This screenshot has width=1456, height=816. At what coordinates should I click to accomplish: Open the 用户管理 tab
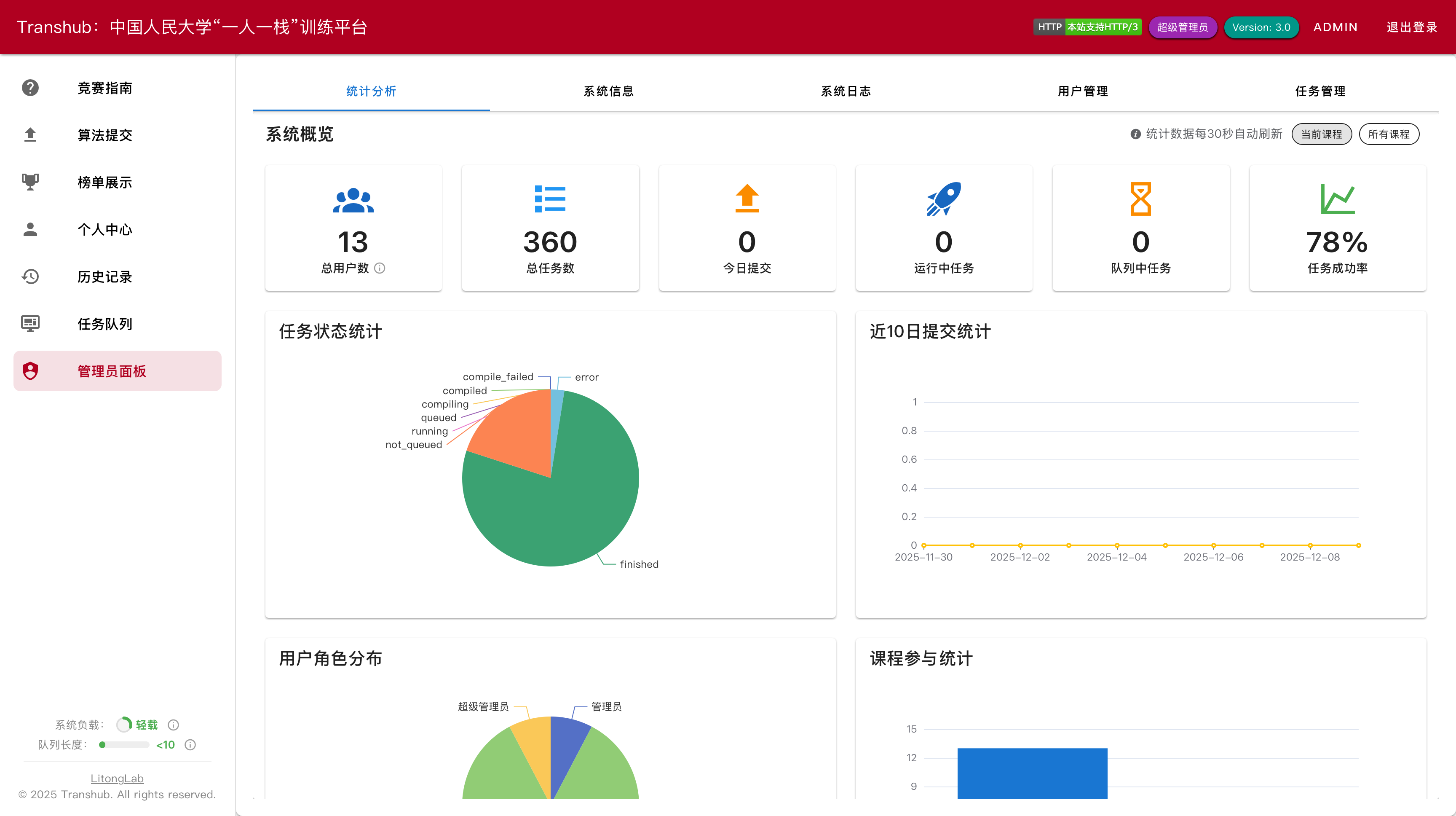1082,91
